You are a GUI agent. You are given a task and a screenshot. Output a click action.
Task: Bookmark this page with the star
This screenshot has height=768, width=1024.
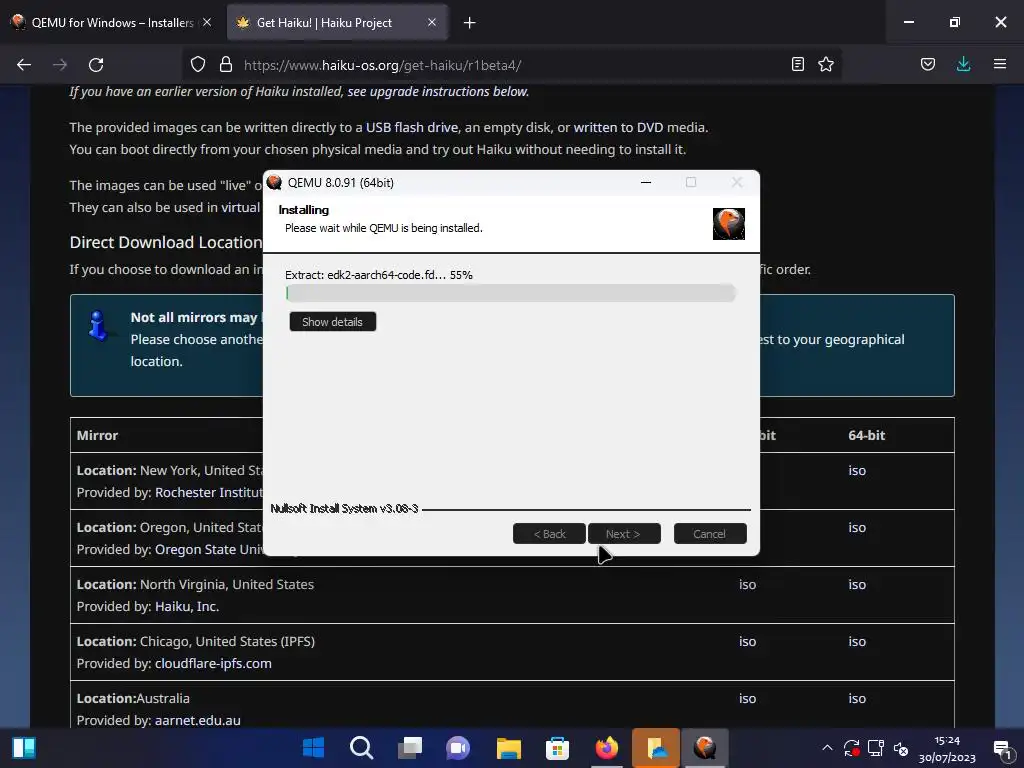[x=826, y=65]
